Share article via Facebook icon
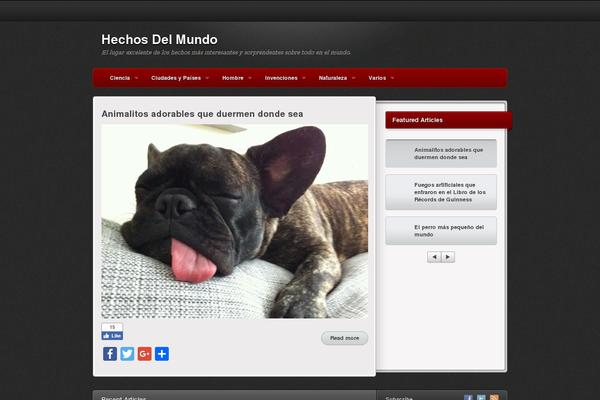This screenshot has width=600, height=400. 110,354
